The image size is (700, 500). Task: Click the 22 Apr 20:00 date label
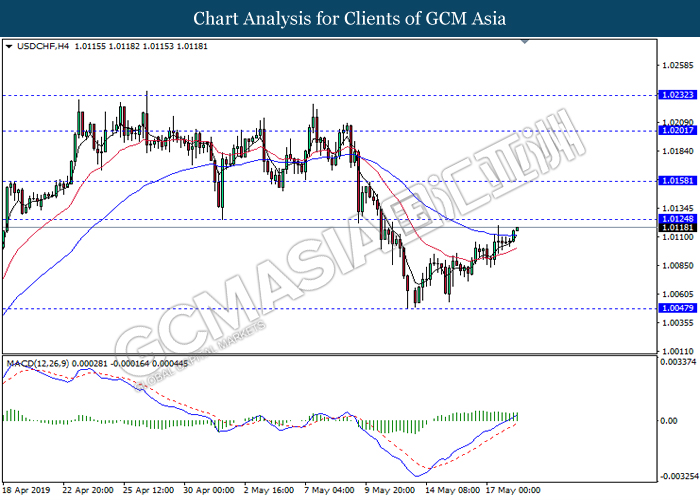[88, 490]
